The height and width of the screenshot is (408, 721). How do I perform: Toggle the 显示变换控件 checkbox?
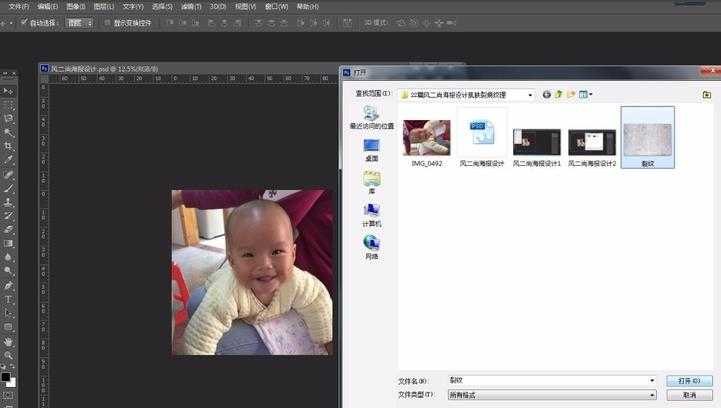108,22
